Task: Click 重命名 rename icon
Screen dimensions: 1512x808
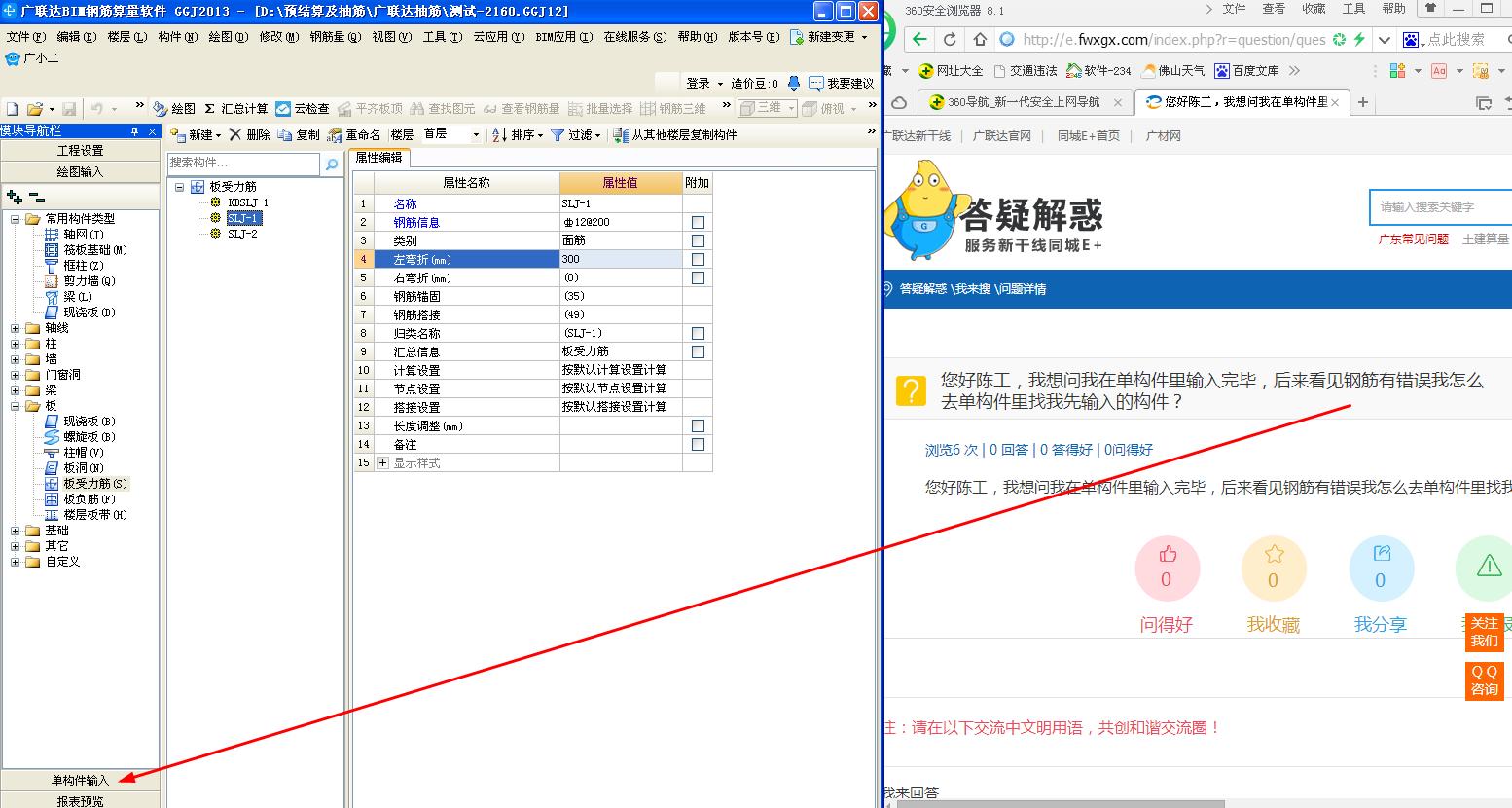Action: coord(354,135)
